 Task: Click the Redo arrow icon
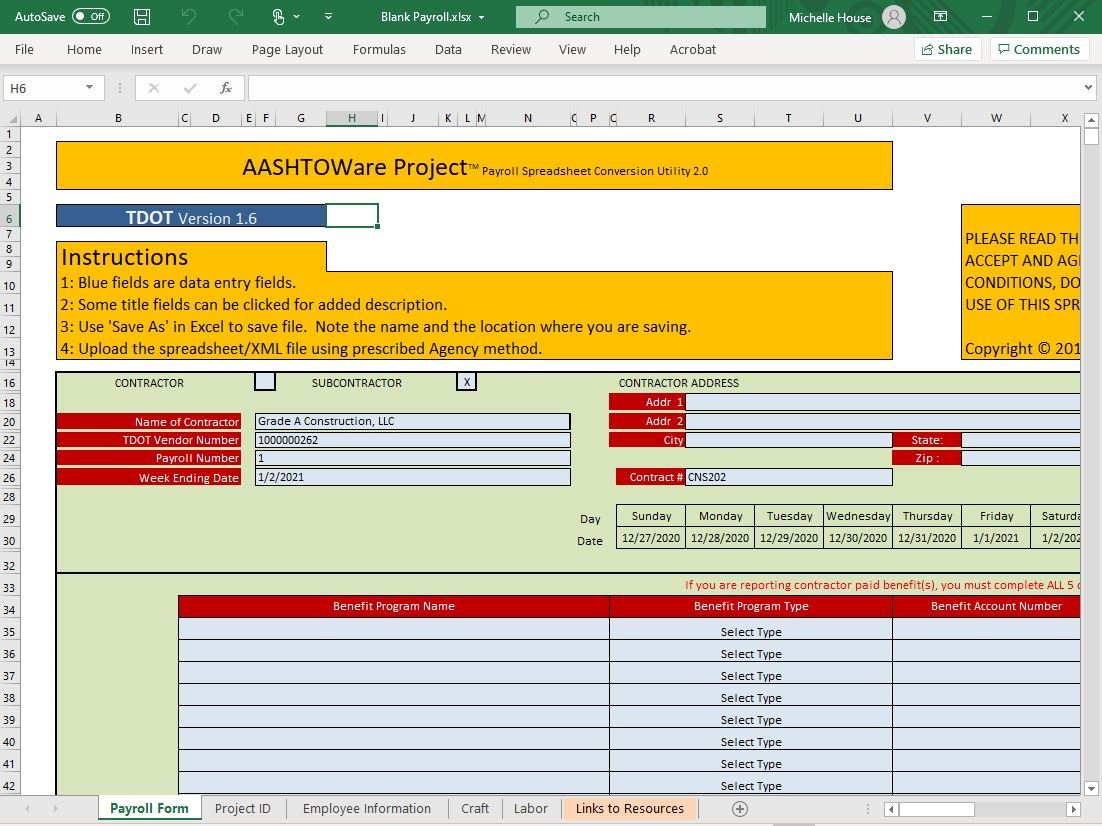(x=235, y=17)
